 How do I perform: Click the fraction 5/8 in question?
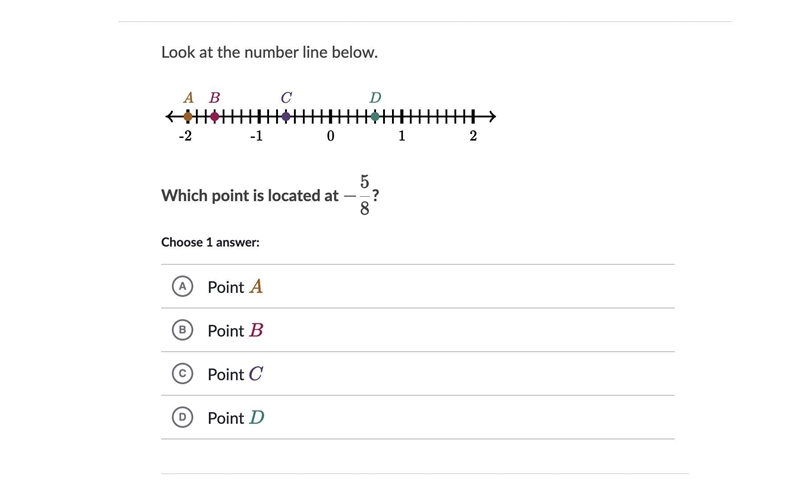[x=364, y=195]
